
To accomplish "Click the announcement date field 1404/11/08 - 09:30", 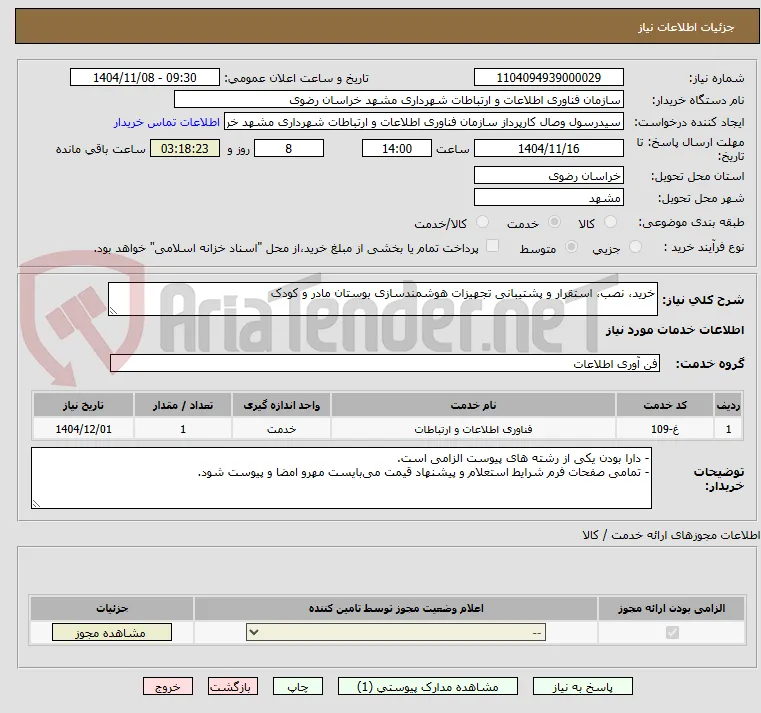I will (x=145, y=78).
